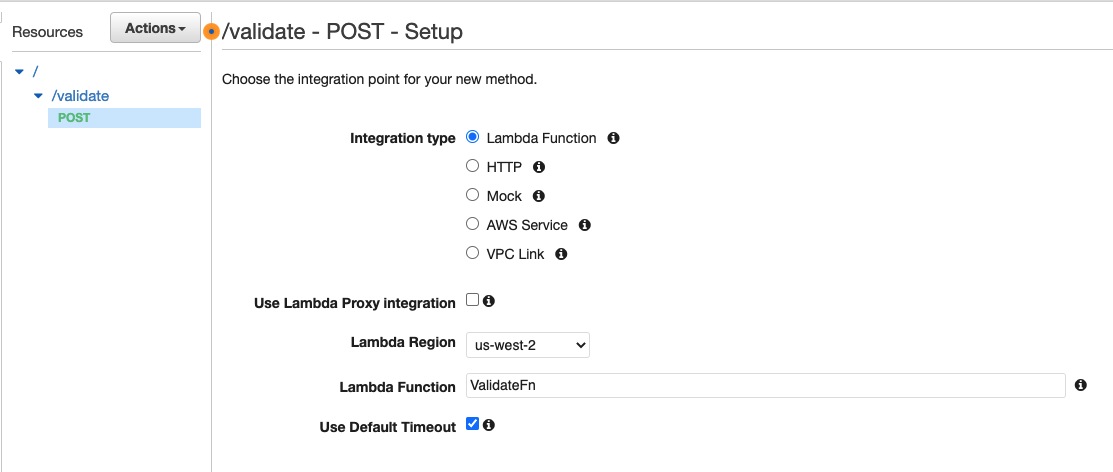Click info icon for Use Default Timeout

(x=490, y=425)
